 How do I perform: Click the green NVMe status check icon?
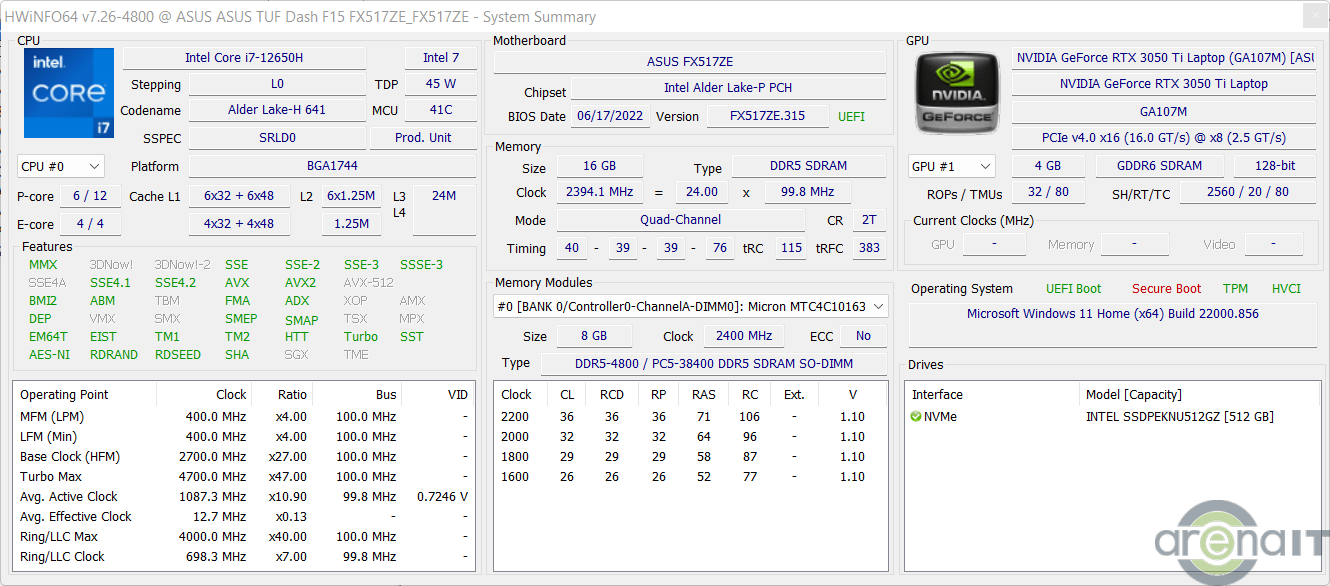tap(916, 417)
